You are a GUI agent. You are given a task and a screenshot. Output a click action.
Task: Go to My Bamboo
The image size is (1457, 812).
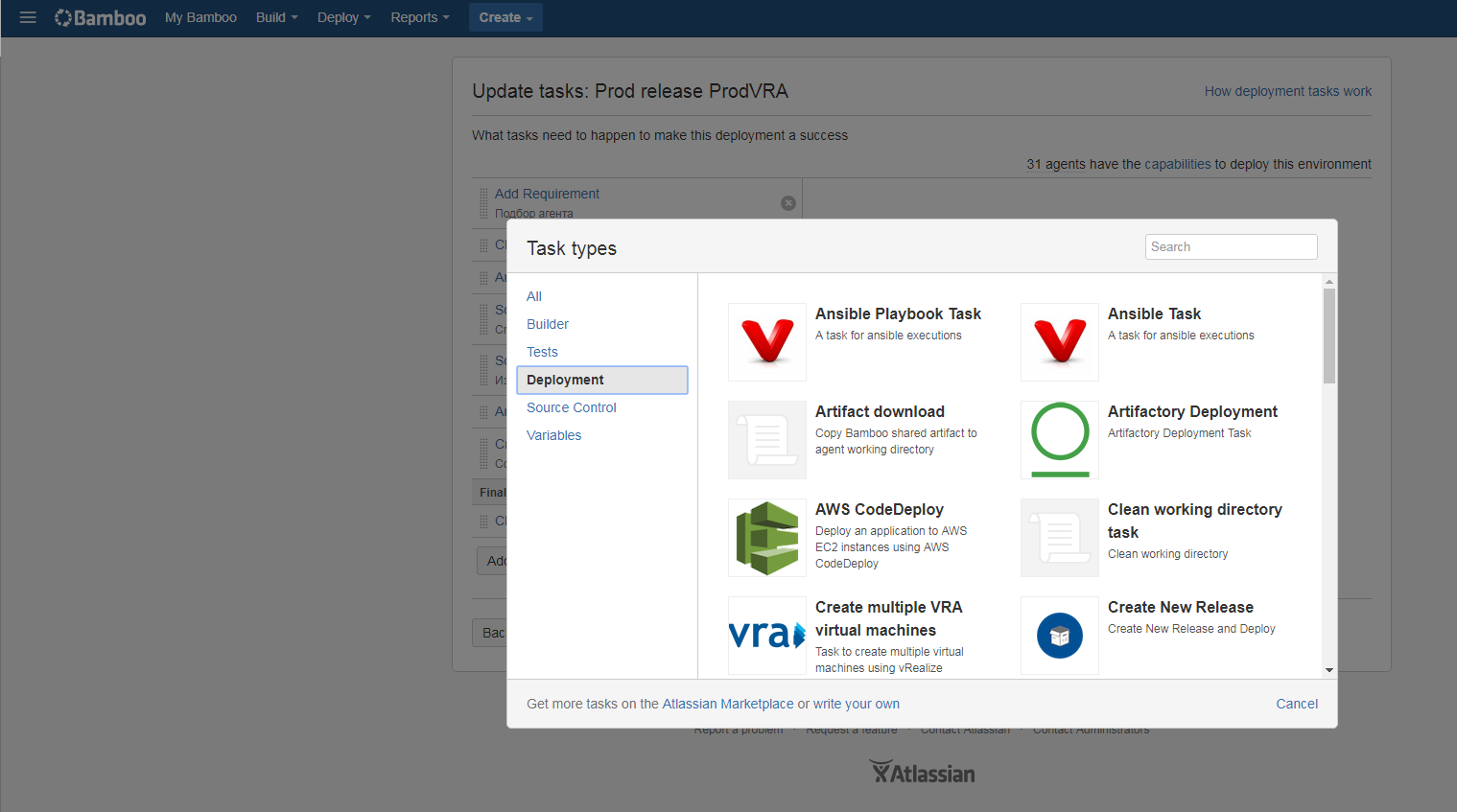(x=200, y=17)
